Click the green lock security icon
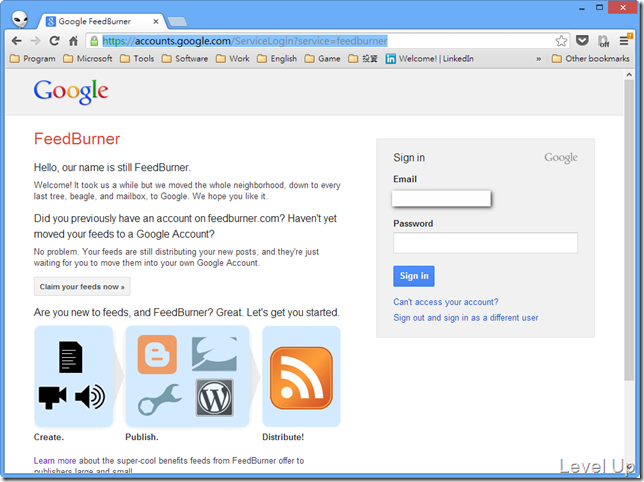 click(x=94, y=41)
